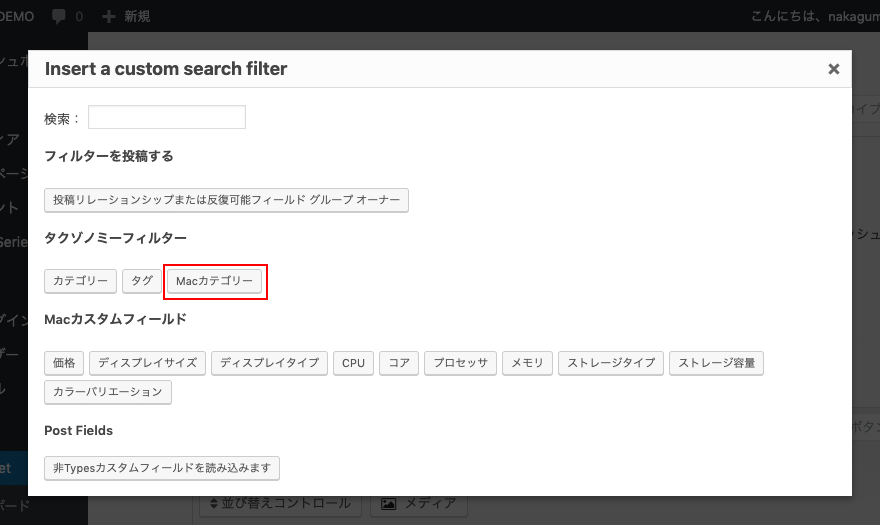Viewport: 880px width, 525px height.
Task: Choose the タグ taxonomy filter
Action: tap(142, 281)
